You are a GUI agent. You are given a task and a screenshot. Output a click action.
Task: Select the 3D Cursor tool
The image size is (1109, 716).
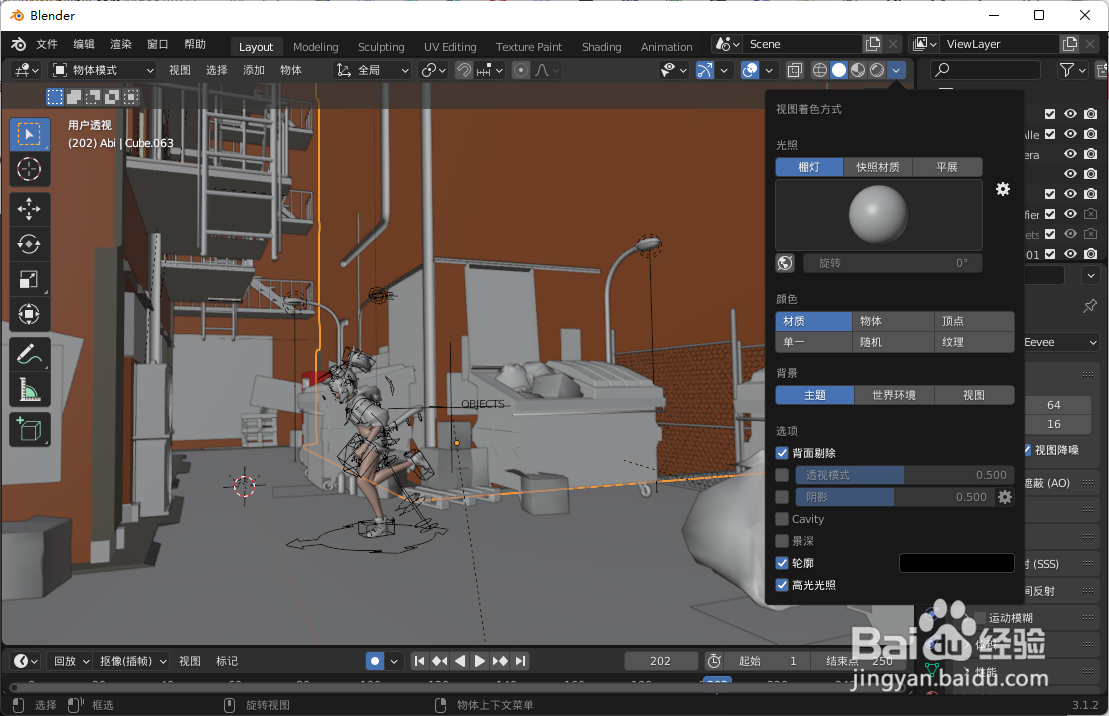point(29,169)
